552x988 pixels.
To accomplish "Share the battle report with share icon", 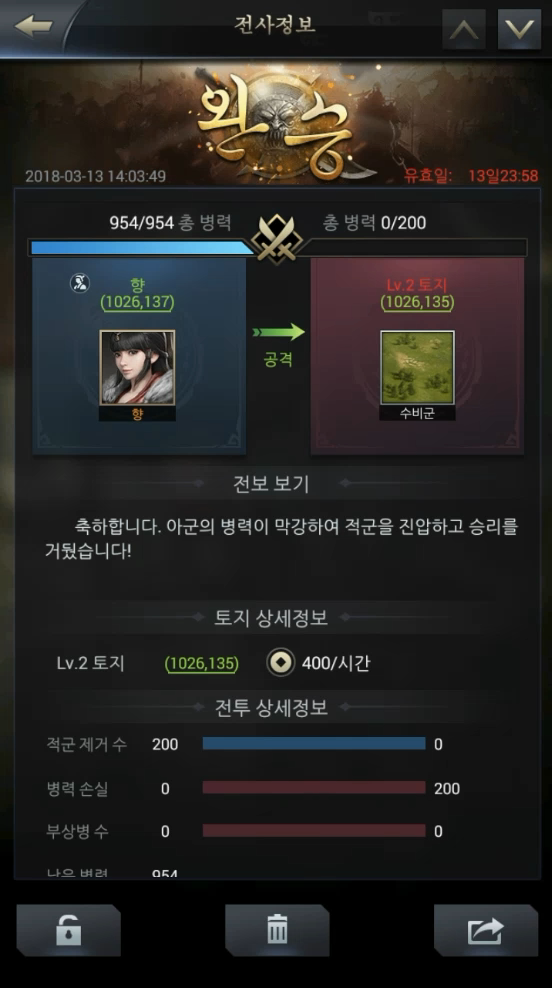I will pos(486,931).
